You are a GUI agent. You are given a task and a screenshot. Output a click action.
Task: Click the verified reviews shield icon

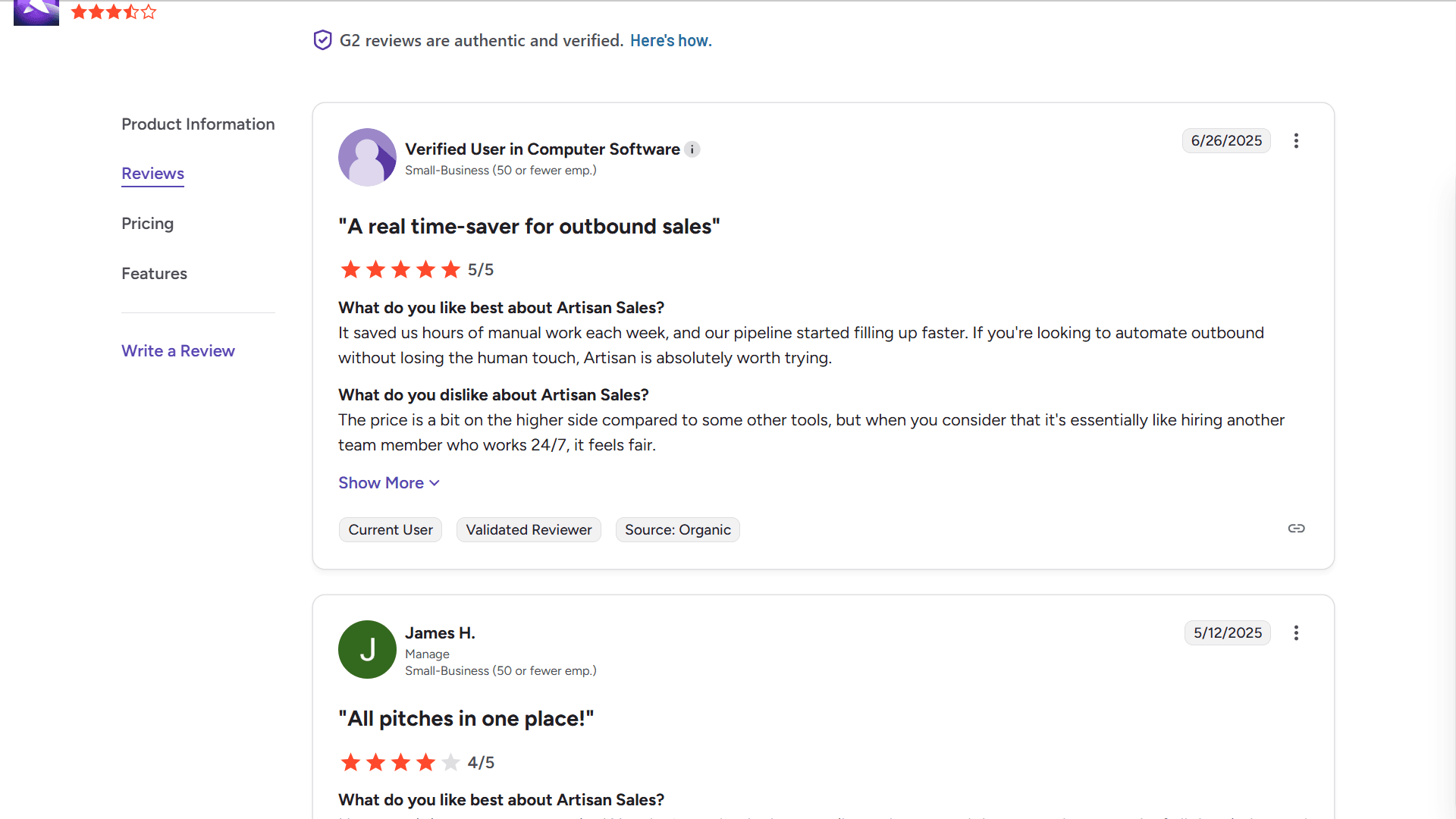(x=322, y=39)
